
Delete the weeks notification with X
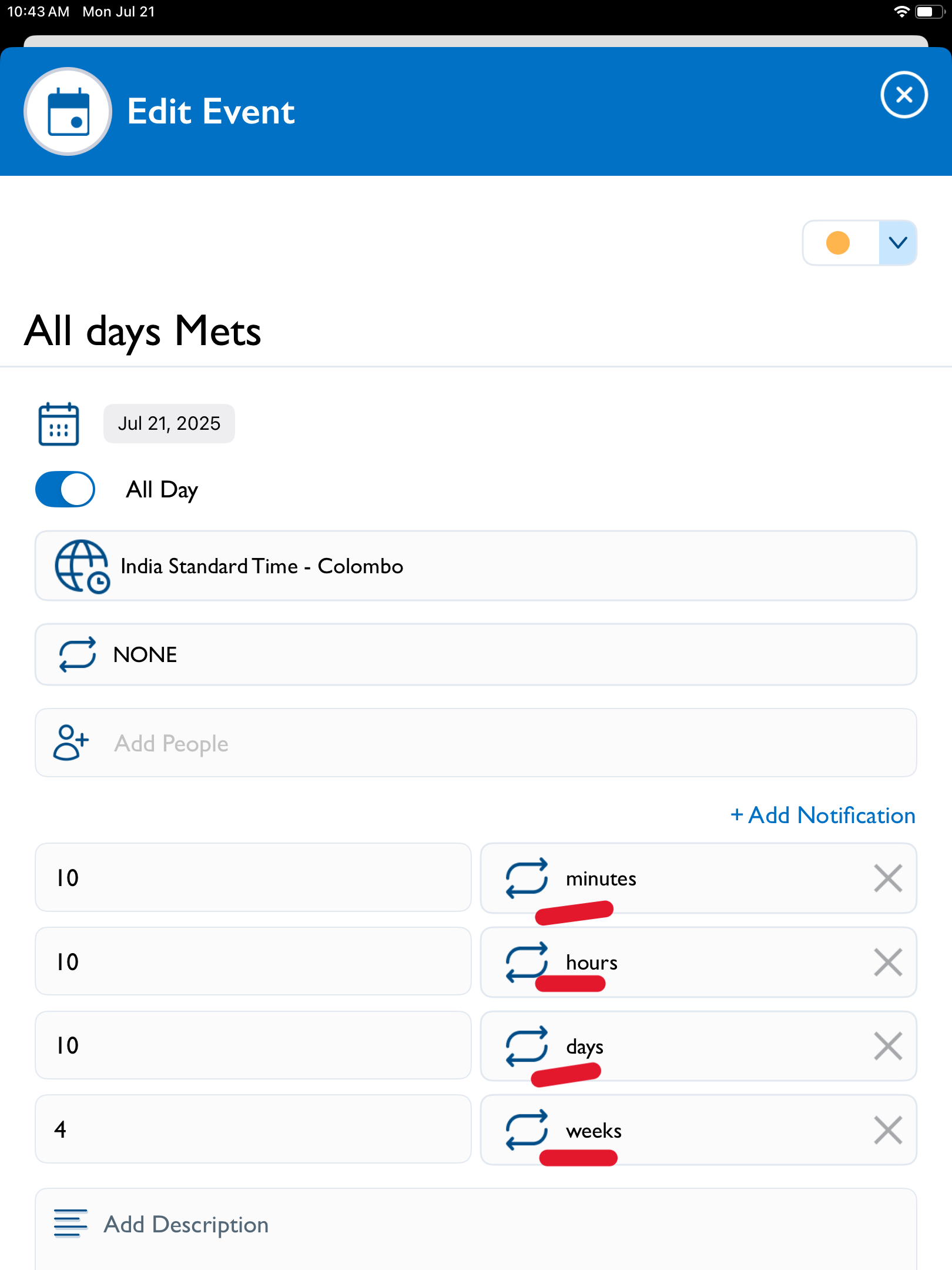coord(888,1130)
